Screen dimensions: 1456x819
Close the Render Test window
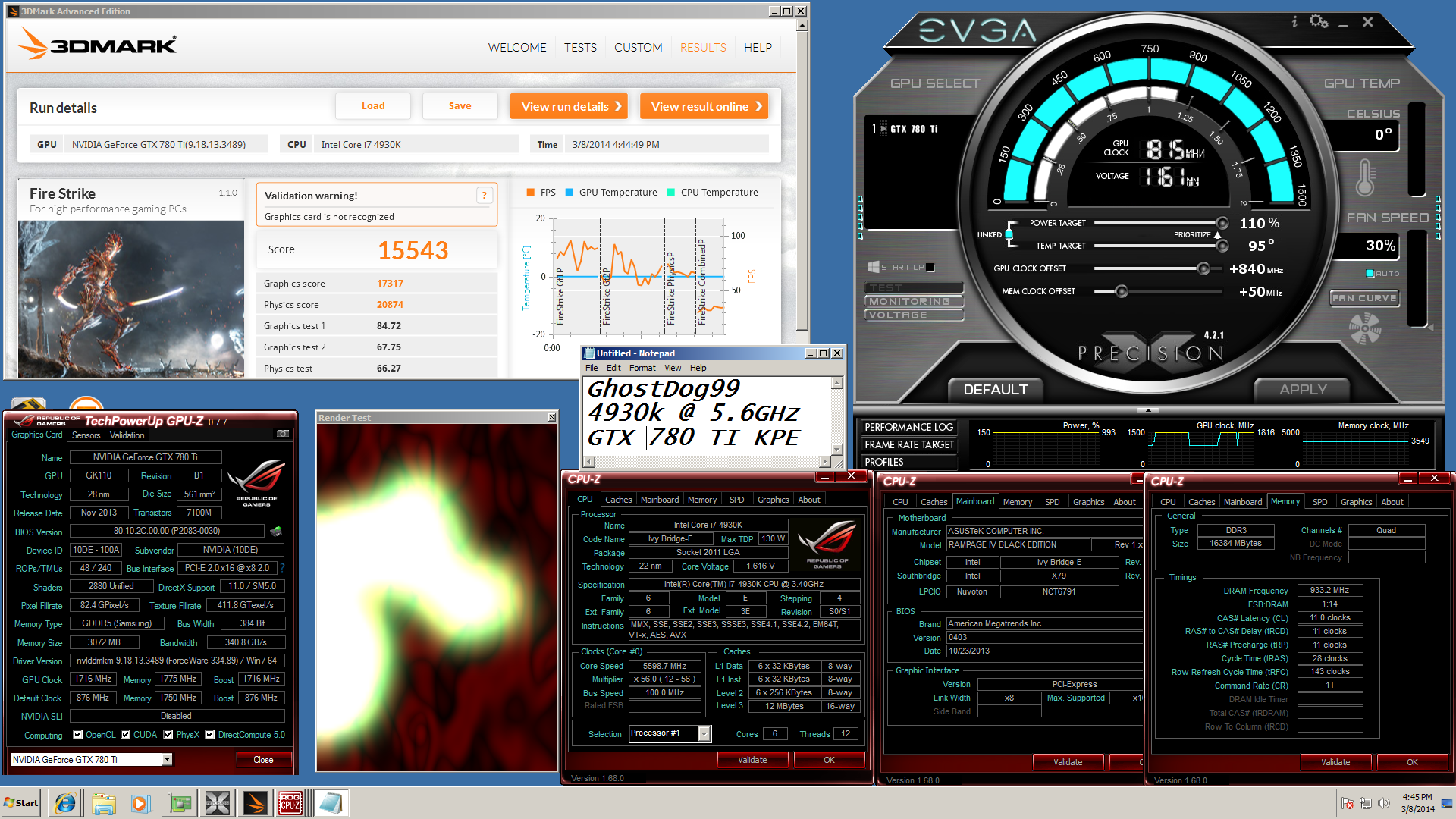(551, 418)
